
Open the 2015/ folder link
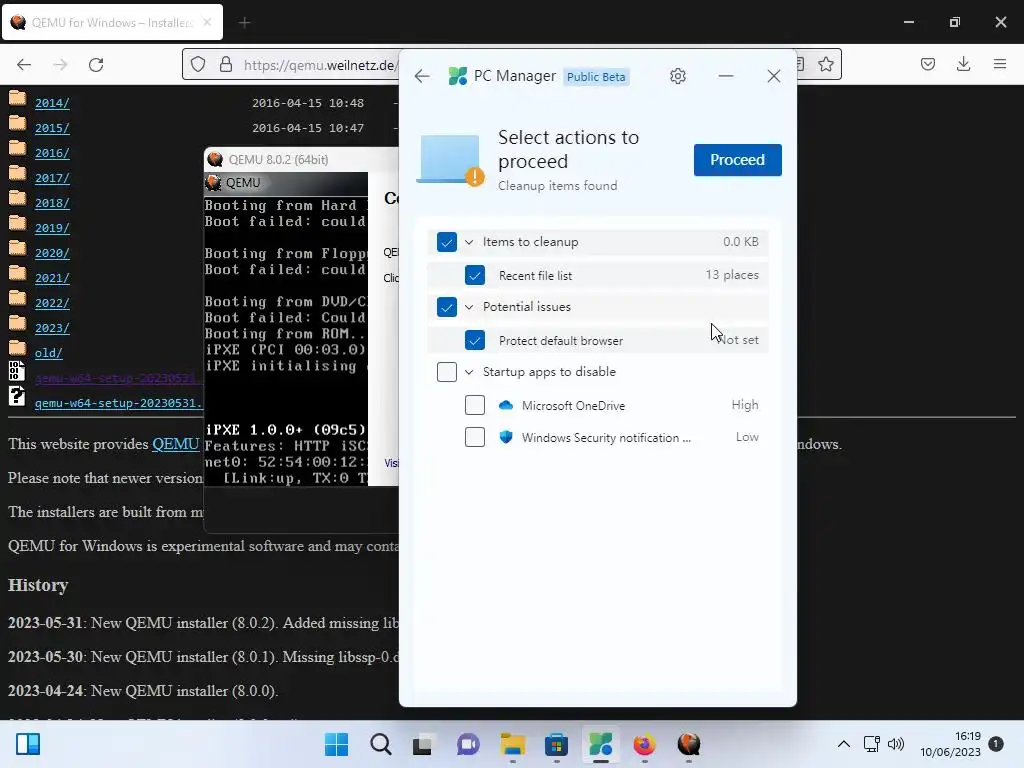52,128
